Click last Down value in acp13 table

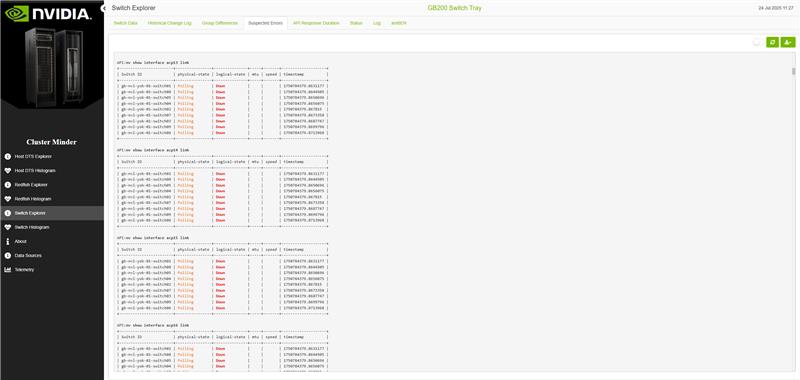coord(220,133)
